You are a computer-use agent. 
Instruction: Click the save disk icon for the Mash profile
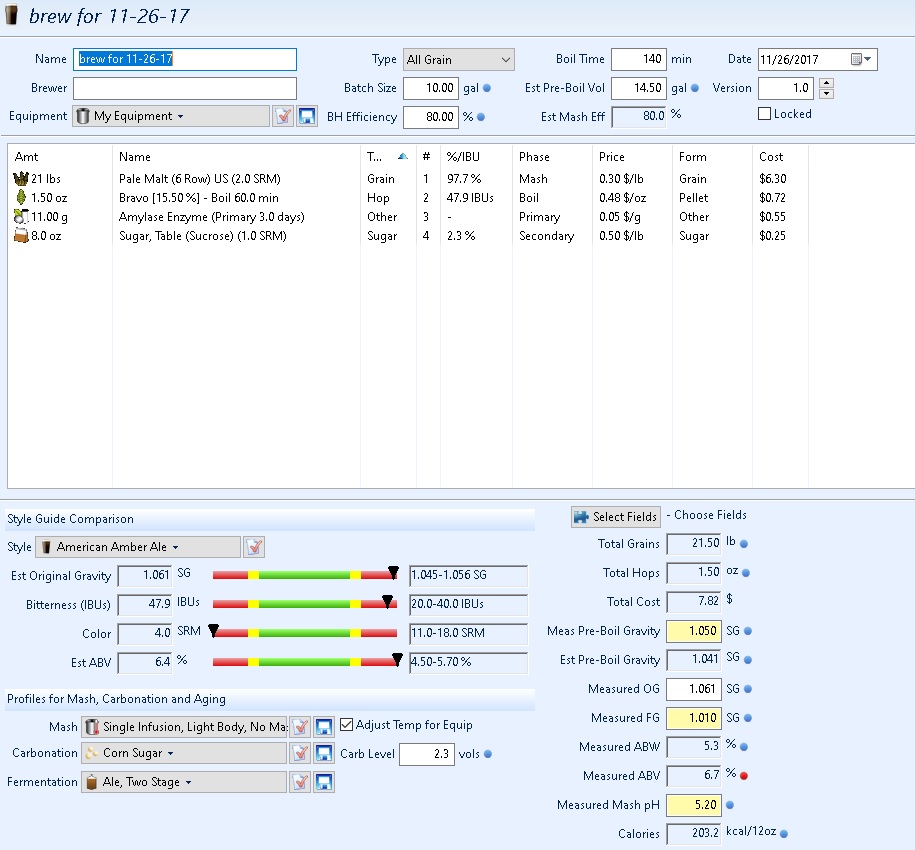click(x=324, y=726)
